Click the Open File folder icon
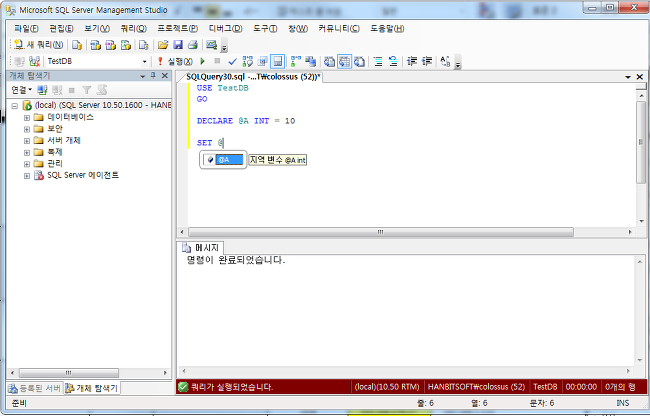Image resolution: width=650 pixels, height=416 pixels. pyautogui.click(x=163, y=45)
